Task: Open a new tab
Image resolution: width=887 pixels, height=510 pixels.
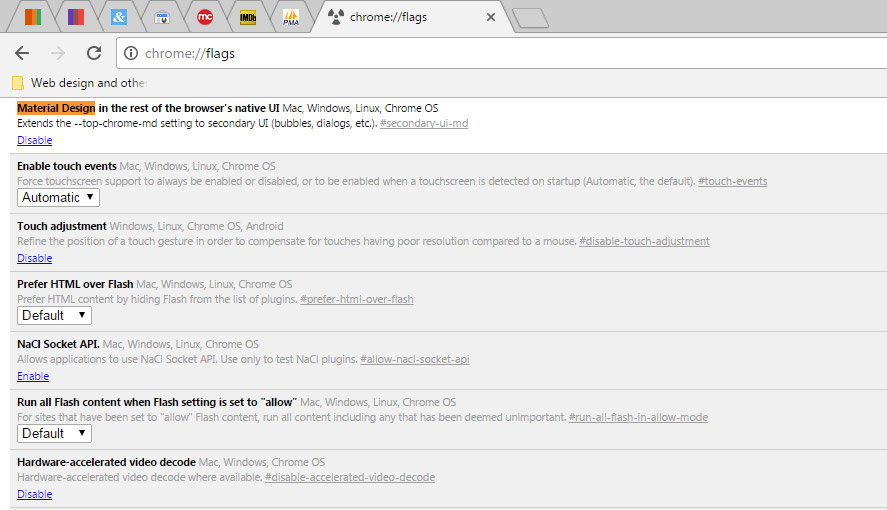Action: pos(531,18)
